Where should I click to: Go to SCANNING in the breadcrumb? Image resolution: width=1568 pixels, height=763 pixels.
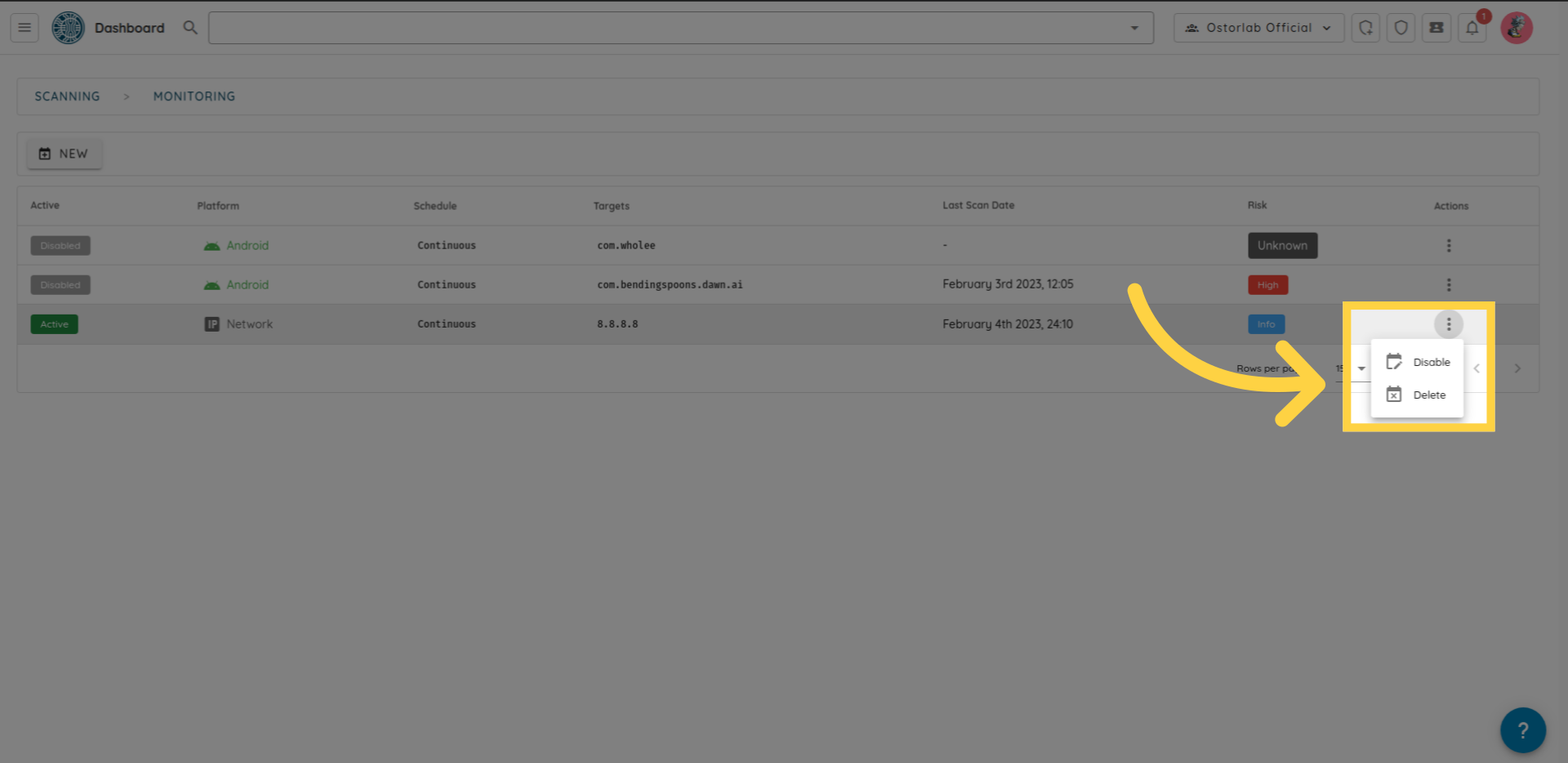pyautogui.click(x=67, y=96)
